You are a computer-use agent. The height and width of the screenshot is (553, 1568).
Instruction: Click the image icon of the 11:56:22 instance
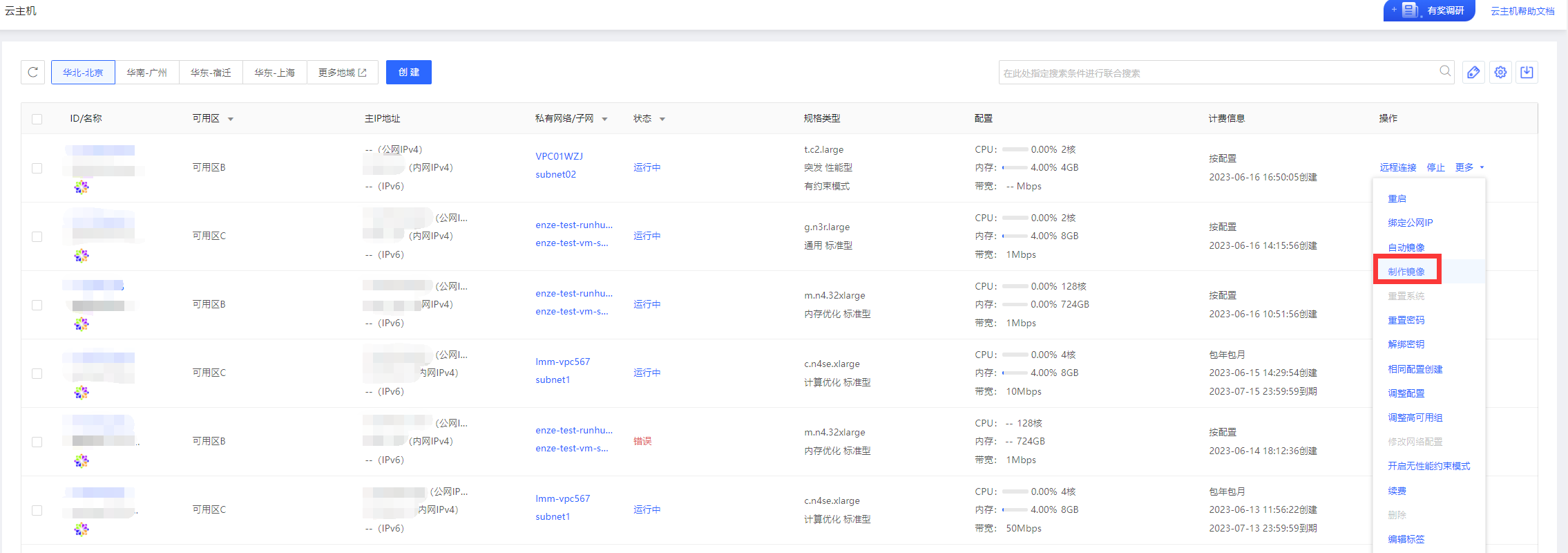pyautogui.click(x=82, y=529)
